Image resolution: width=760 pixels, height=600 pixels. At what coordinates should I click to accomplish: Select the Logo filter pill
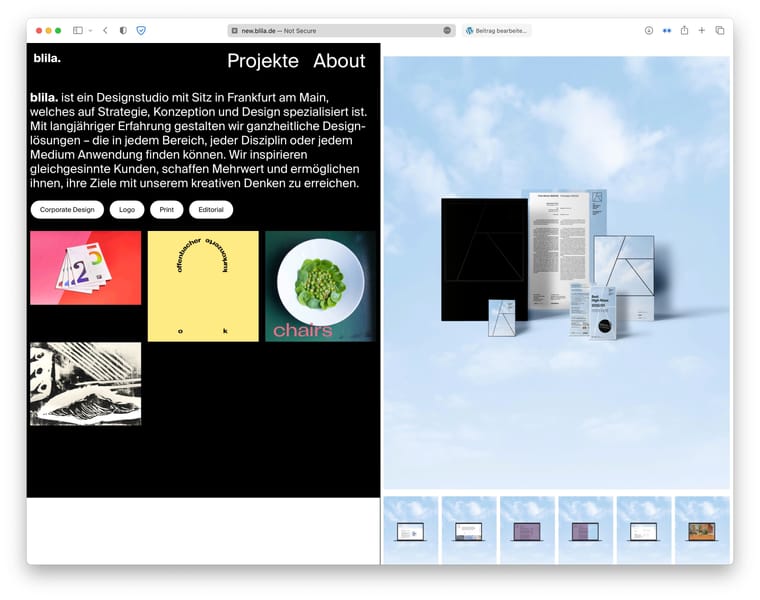[x=127, y=210]
